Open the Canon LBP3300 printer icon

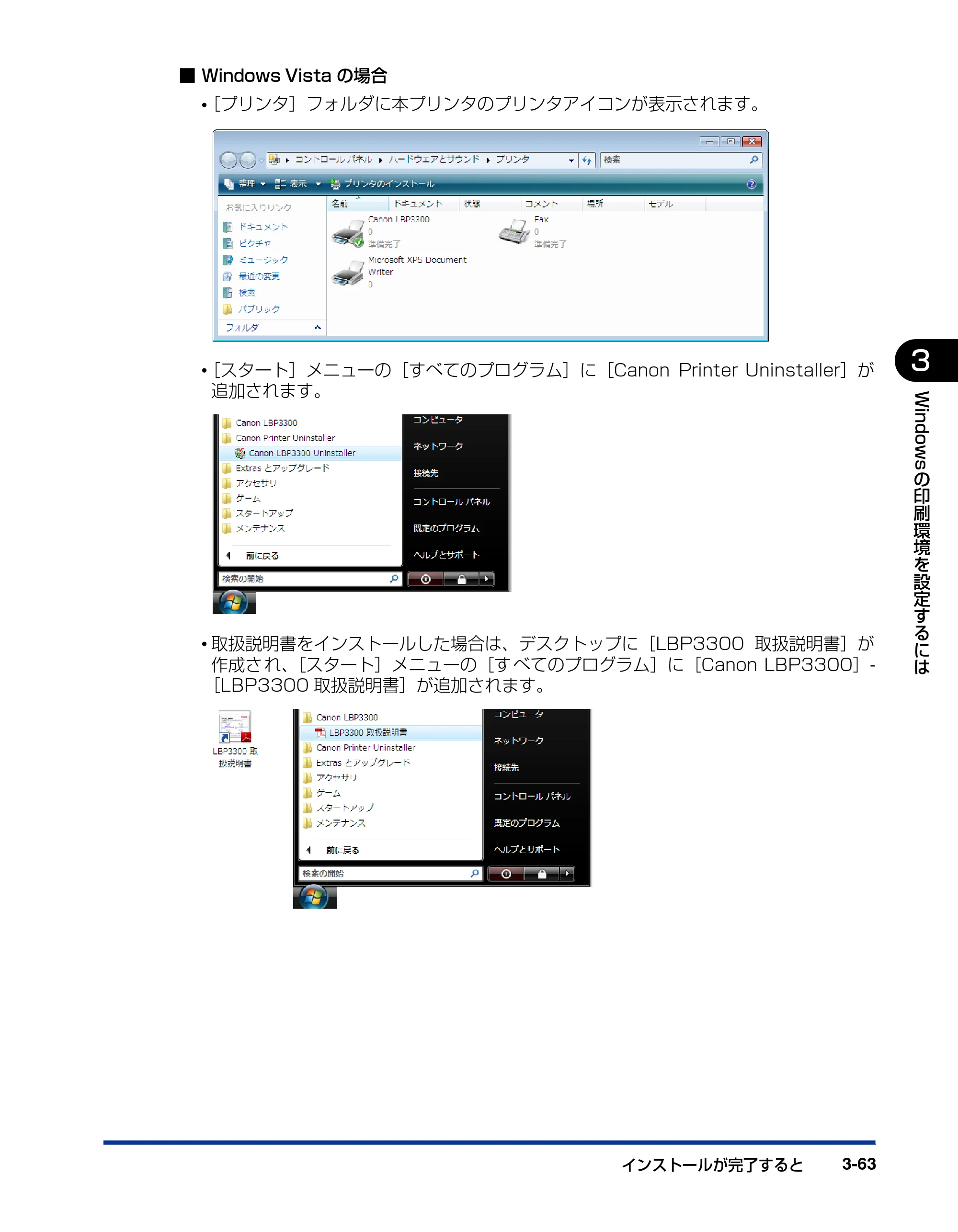[348, 233]
